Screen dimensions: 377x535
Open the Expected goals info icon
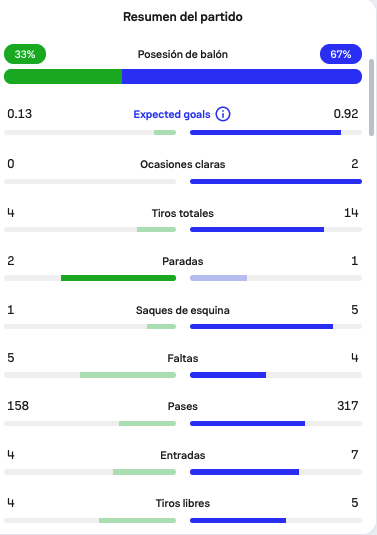(x=223, y=114)
